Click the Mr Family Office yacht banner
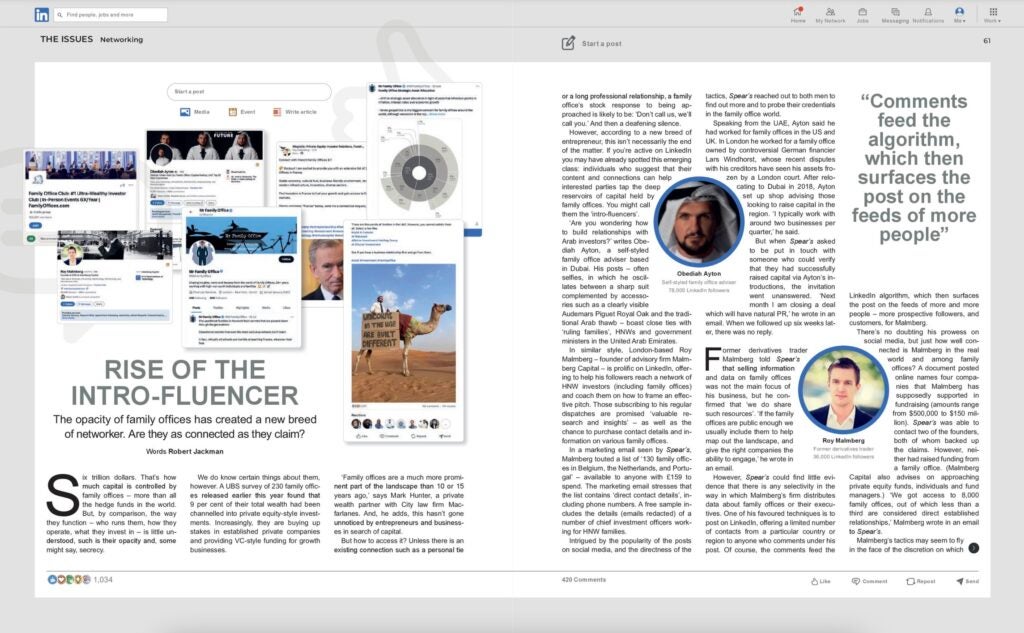Viewport: 1024px width, 633px height. click(242, 235)
